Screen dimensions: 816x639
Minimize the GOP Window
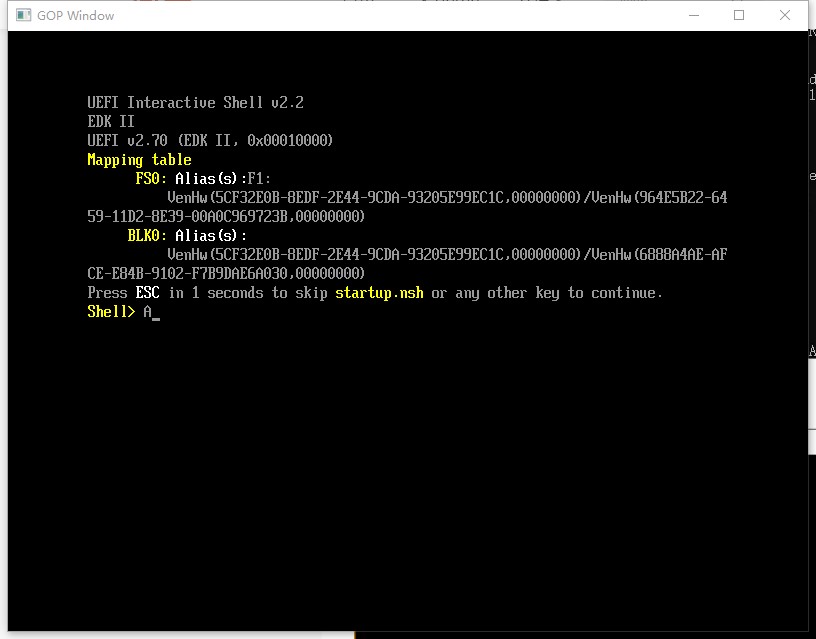694,15
